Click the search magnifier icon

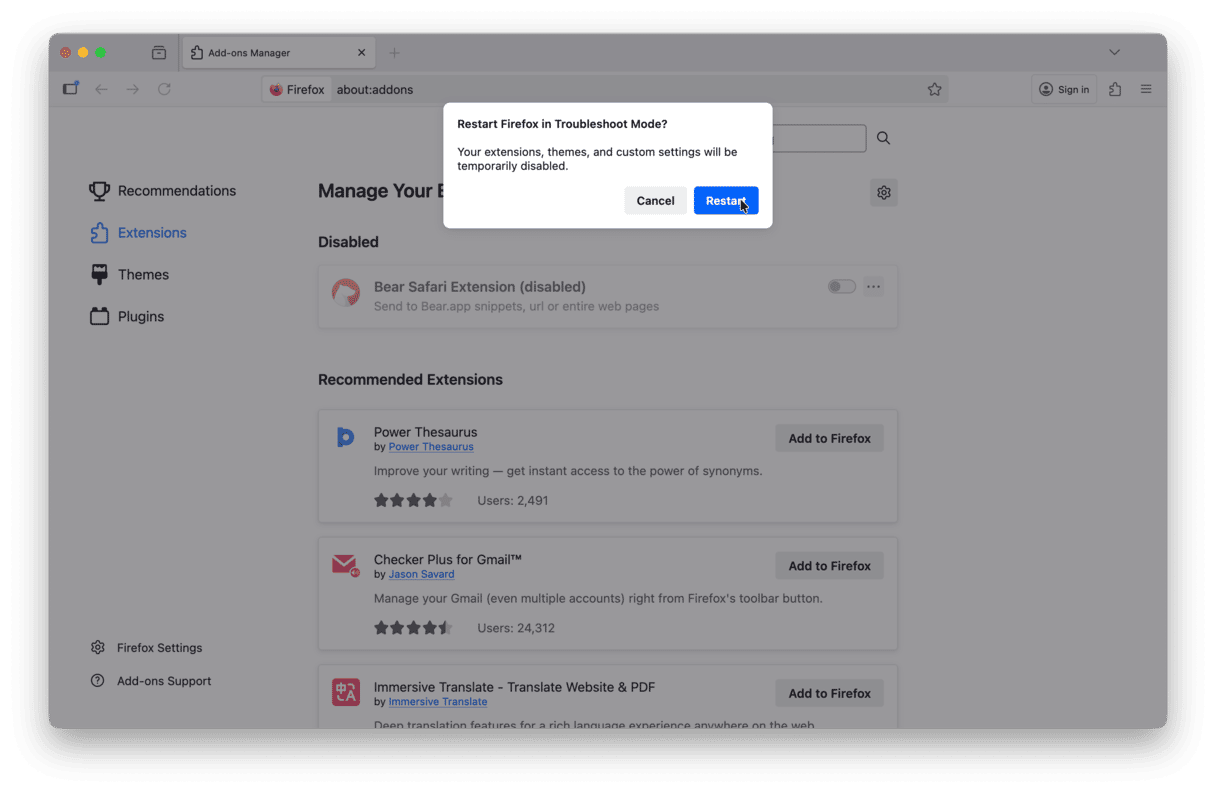coord(883,138)
